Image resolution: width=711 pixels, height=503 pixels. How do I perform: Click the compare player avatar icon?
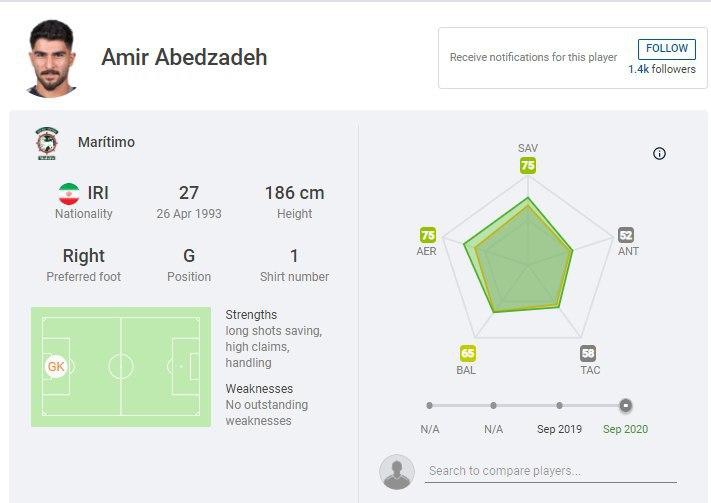click(x=397, y=471)
